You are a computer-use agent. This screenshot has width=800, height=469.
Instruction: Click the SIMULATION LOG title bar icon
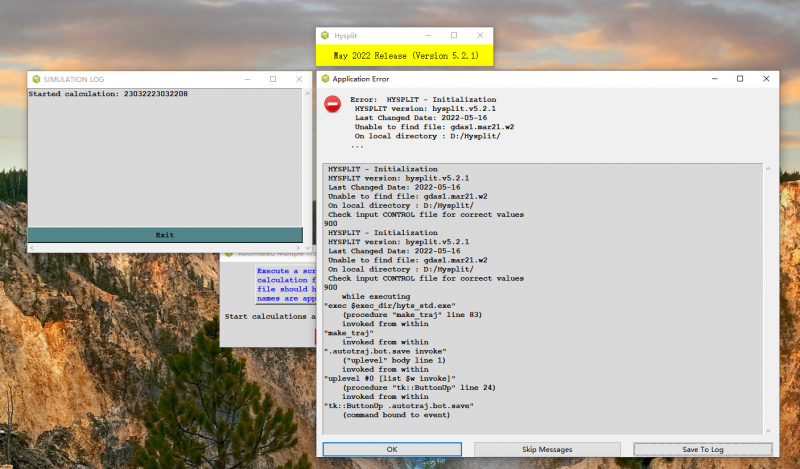36,79
